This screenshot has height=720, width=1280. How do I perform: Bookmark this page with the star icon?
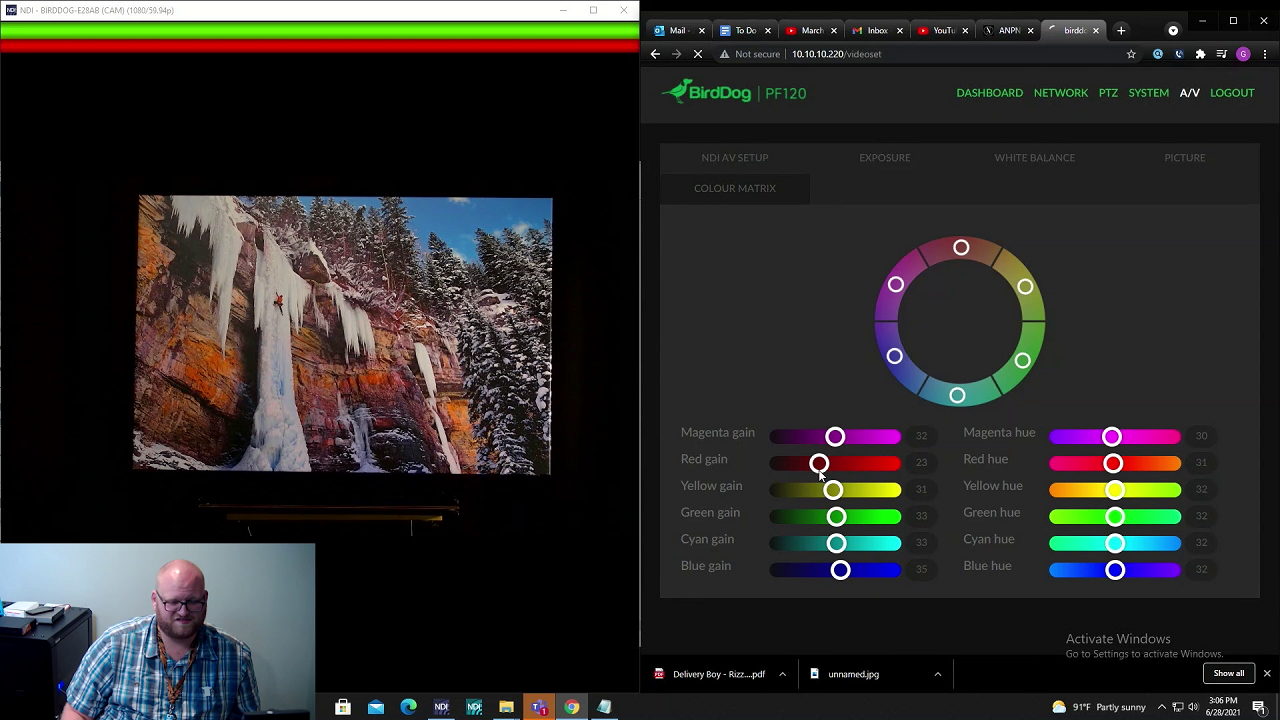1131,54
